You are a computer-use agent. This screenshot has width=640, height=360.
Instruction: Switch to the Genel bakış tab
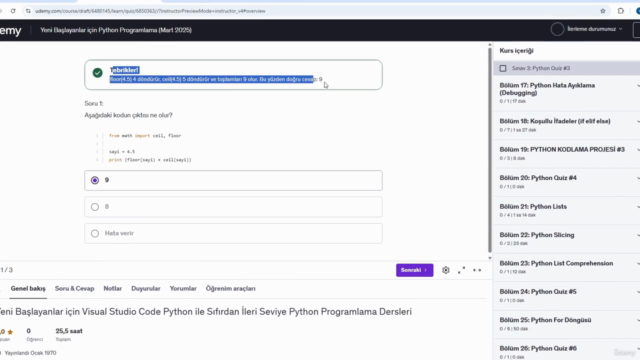(x=28, y=289)
